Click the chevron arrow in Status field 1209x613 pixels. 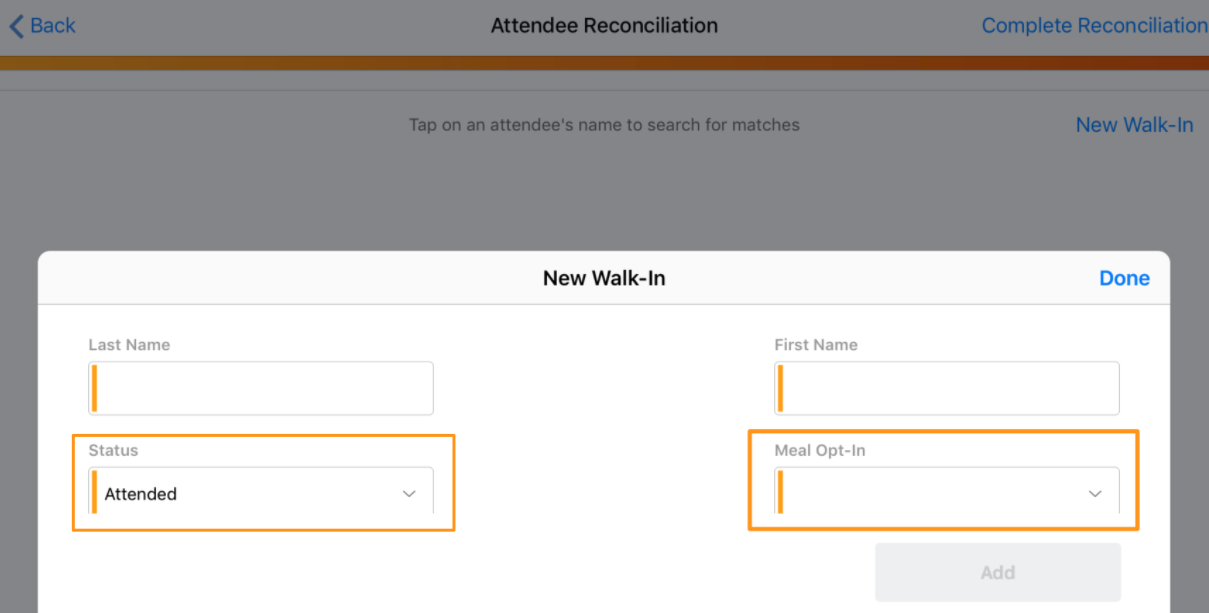pyautogui.click(x=409, y=494)
